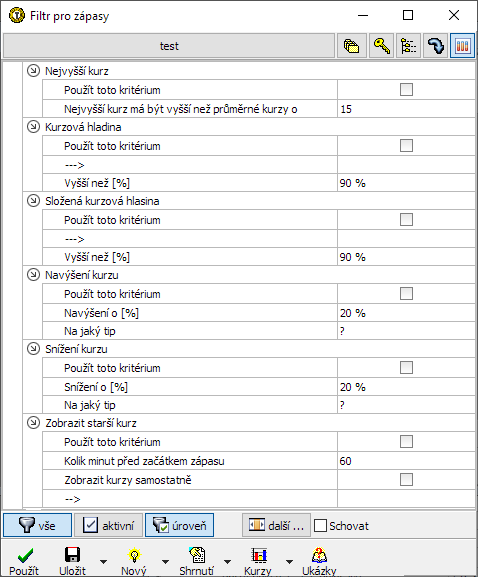Open dropdown arrow next to Kurzy
The image size is (478, 577).
tap(290, 562)
